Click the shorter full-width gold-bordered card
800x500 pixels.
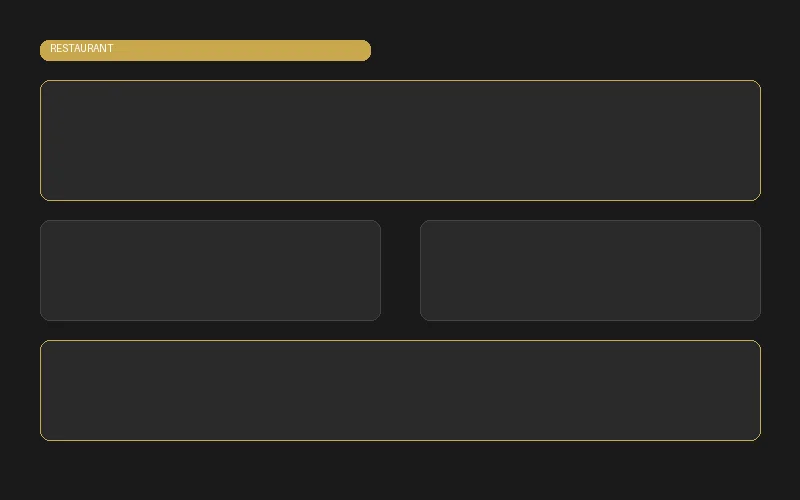click(x=401, y=390)
